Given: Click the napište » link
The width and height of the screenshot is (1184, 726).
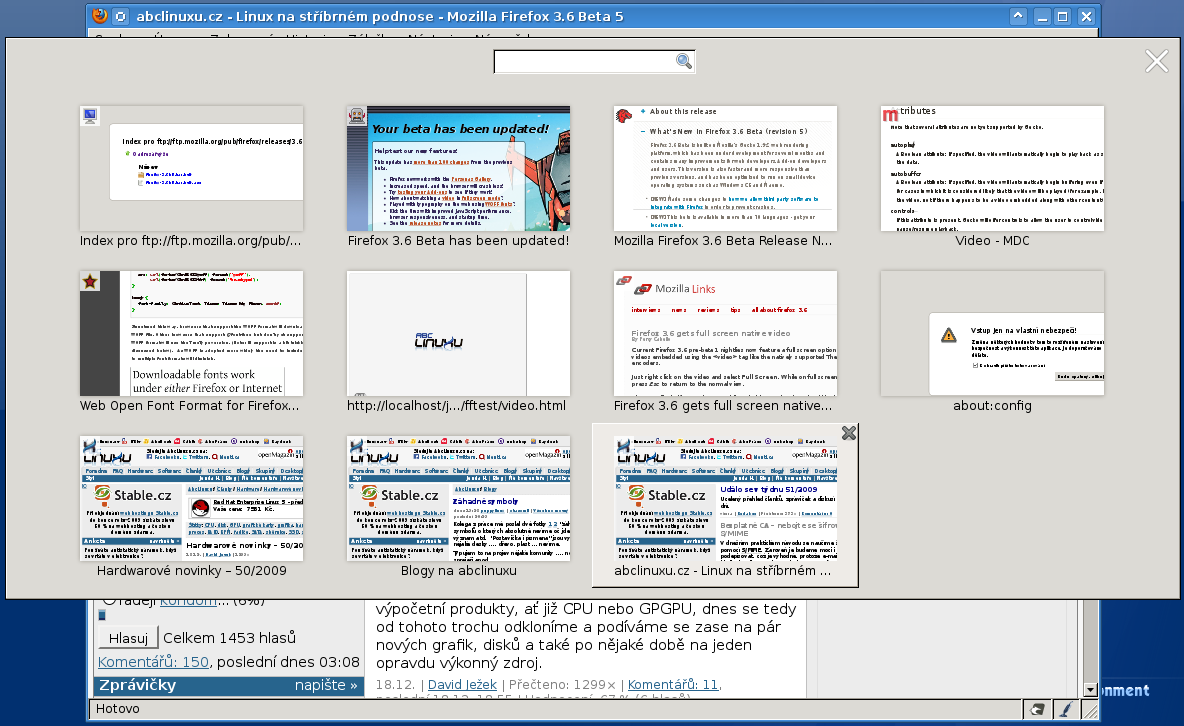Looking at the screenshot, I should (326, 685).
